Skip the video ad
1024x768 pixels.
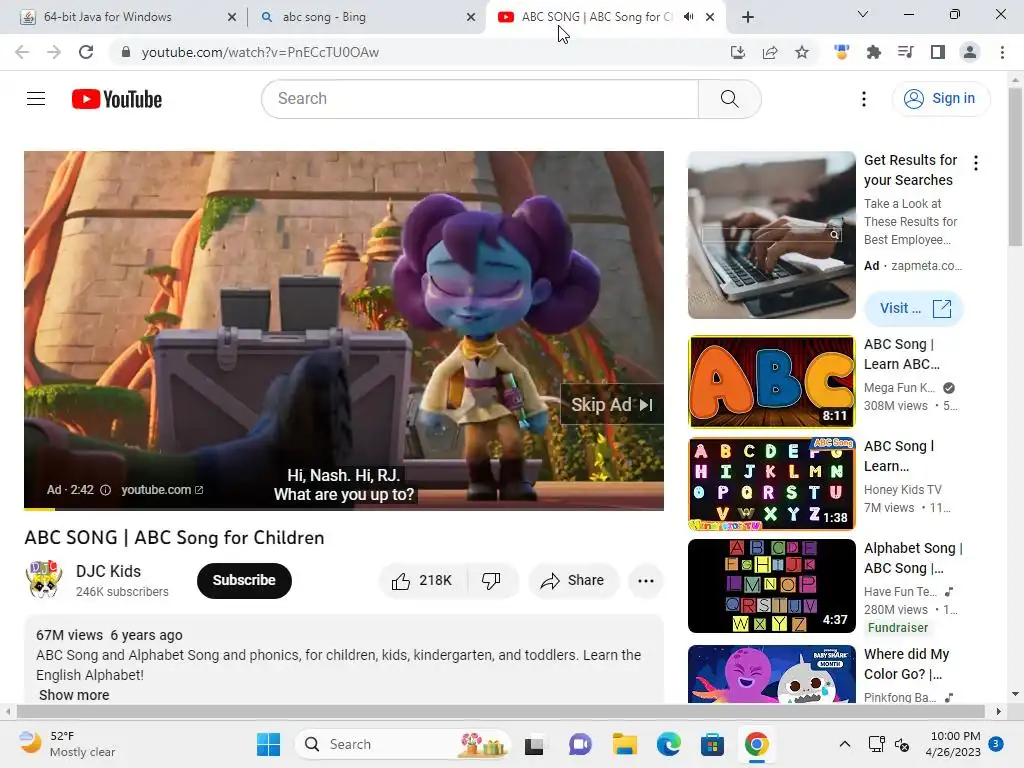click(x=611, y=405)
